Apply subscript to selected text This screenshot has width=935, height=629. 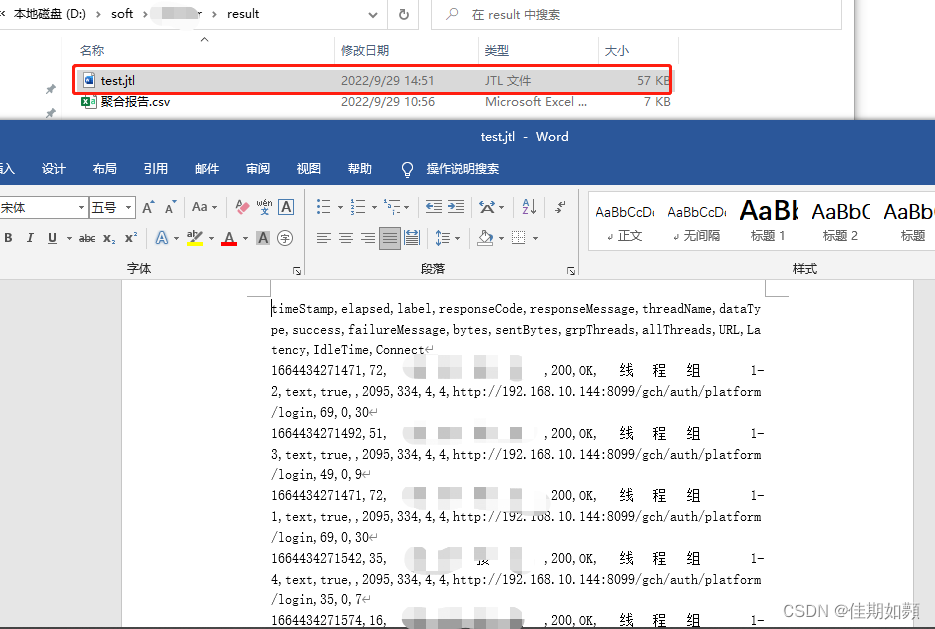click(108, 240)
